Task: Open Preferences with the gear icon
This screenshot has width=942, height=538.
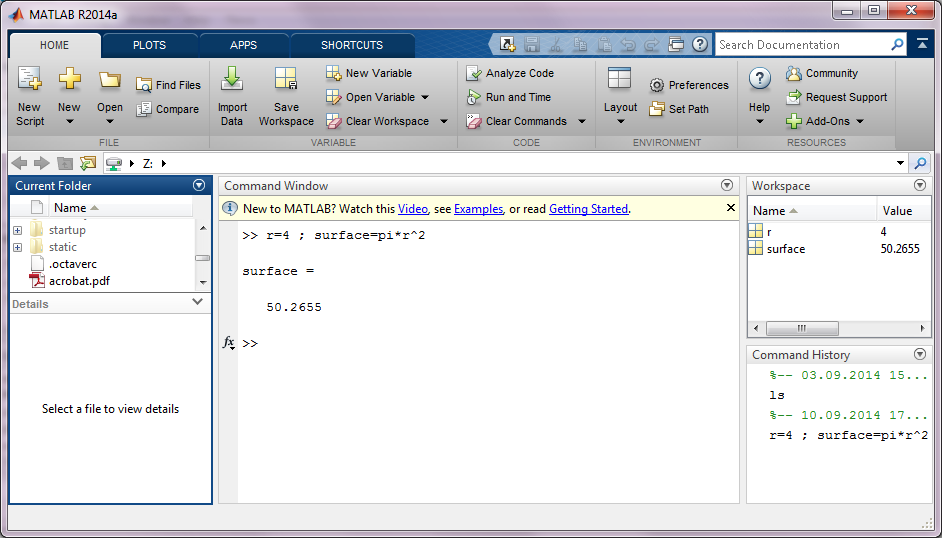Action: pos(657,86)
